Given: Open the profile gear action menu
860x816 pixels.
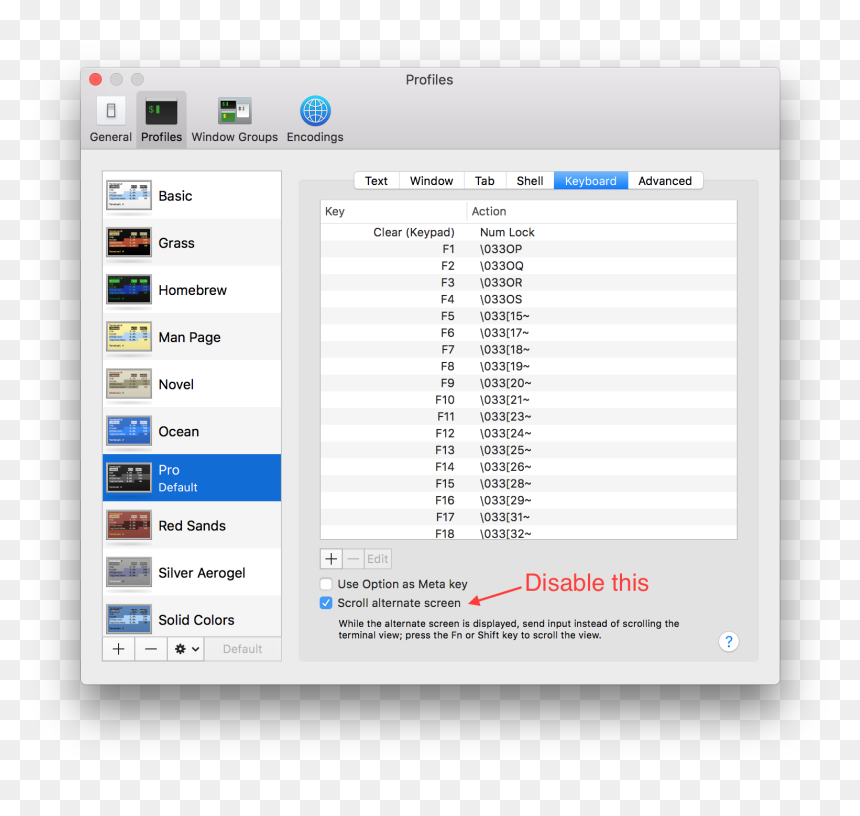Looking at the screenshot, I should tap(186, 649).
